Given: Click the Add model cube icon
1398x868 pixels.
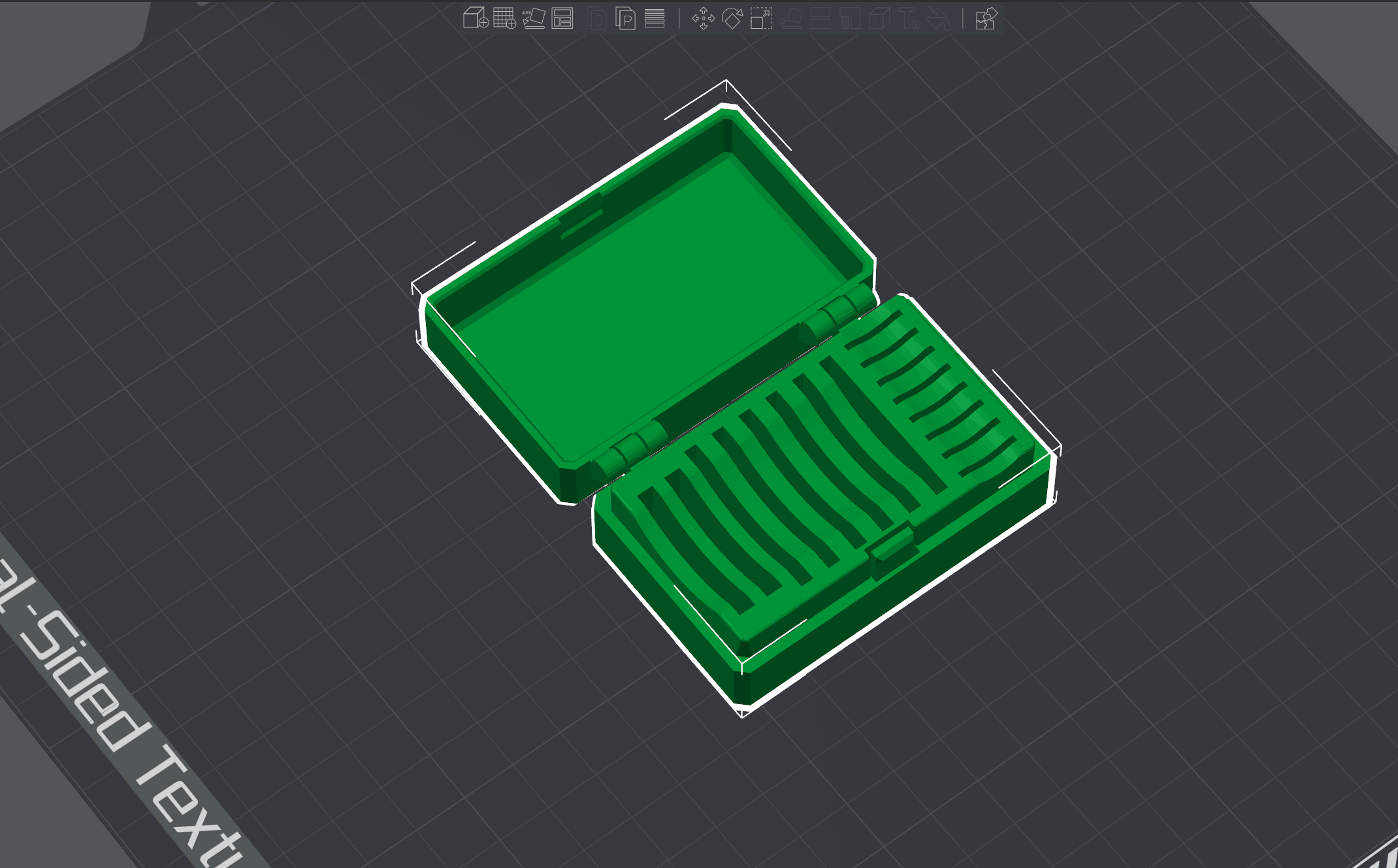Looking at the screenshot, I should [476, 18].
